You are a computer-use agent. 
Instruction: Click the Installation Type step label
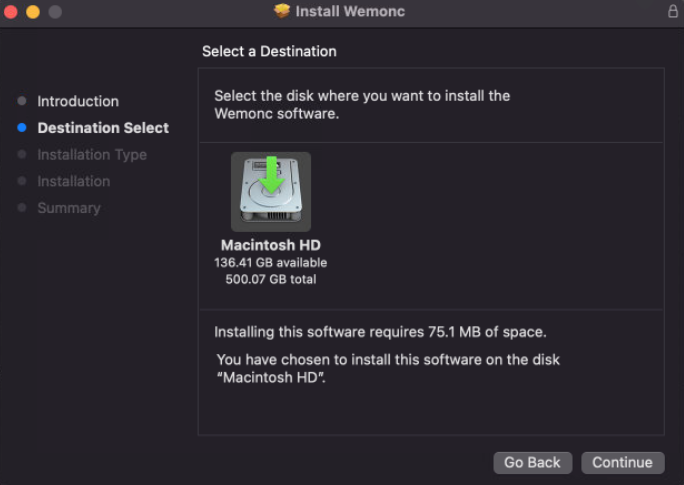[92, 155]
